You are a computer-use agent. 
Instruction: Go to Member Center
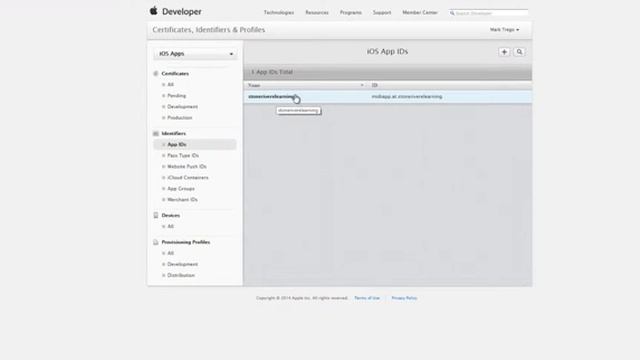point(420,13)
